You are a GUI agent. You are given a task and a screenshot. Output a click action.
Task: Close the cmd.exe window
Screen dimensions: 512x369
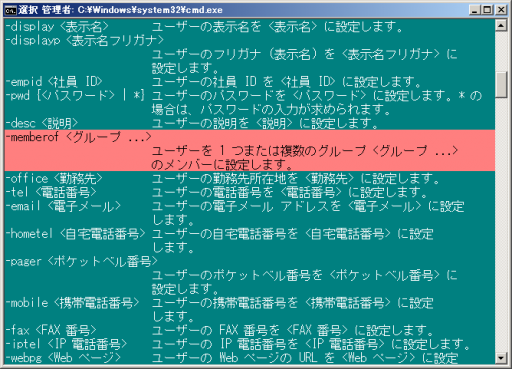pyautogui.click(x=501, y=10)
